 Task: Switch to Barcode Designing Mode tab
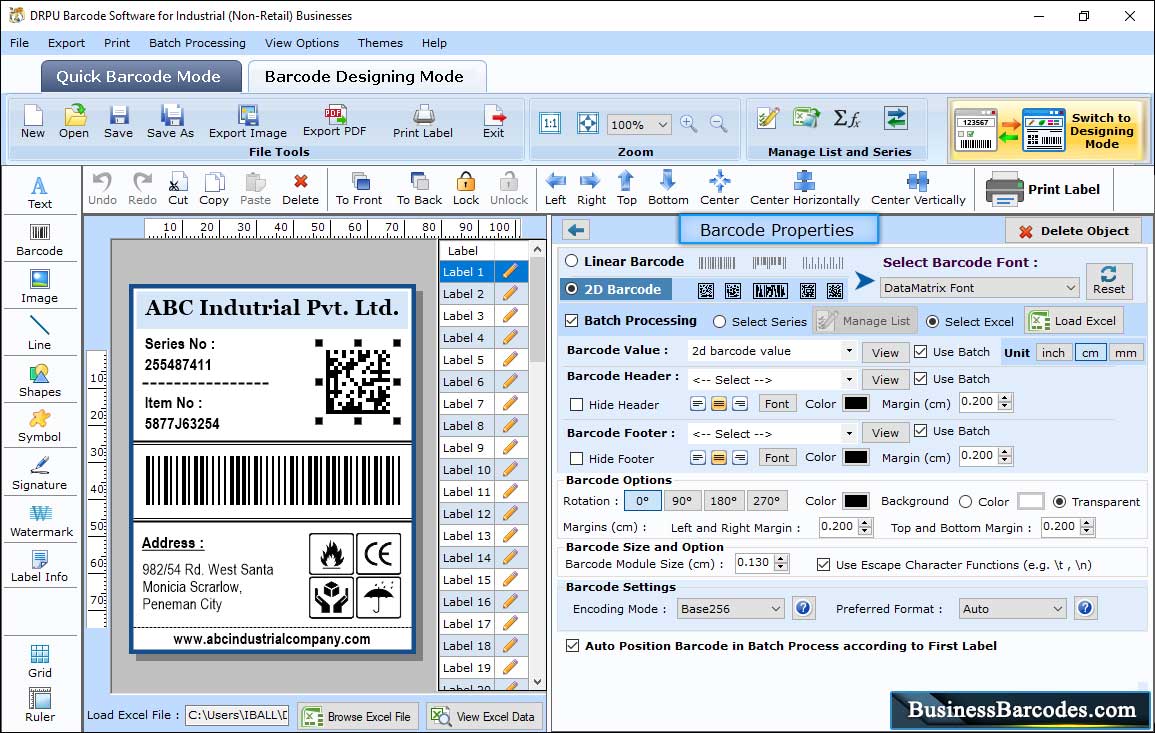pyautogui.click(x=366, y=77)
